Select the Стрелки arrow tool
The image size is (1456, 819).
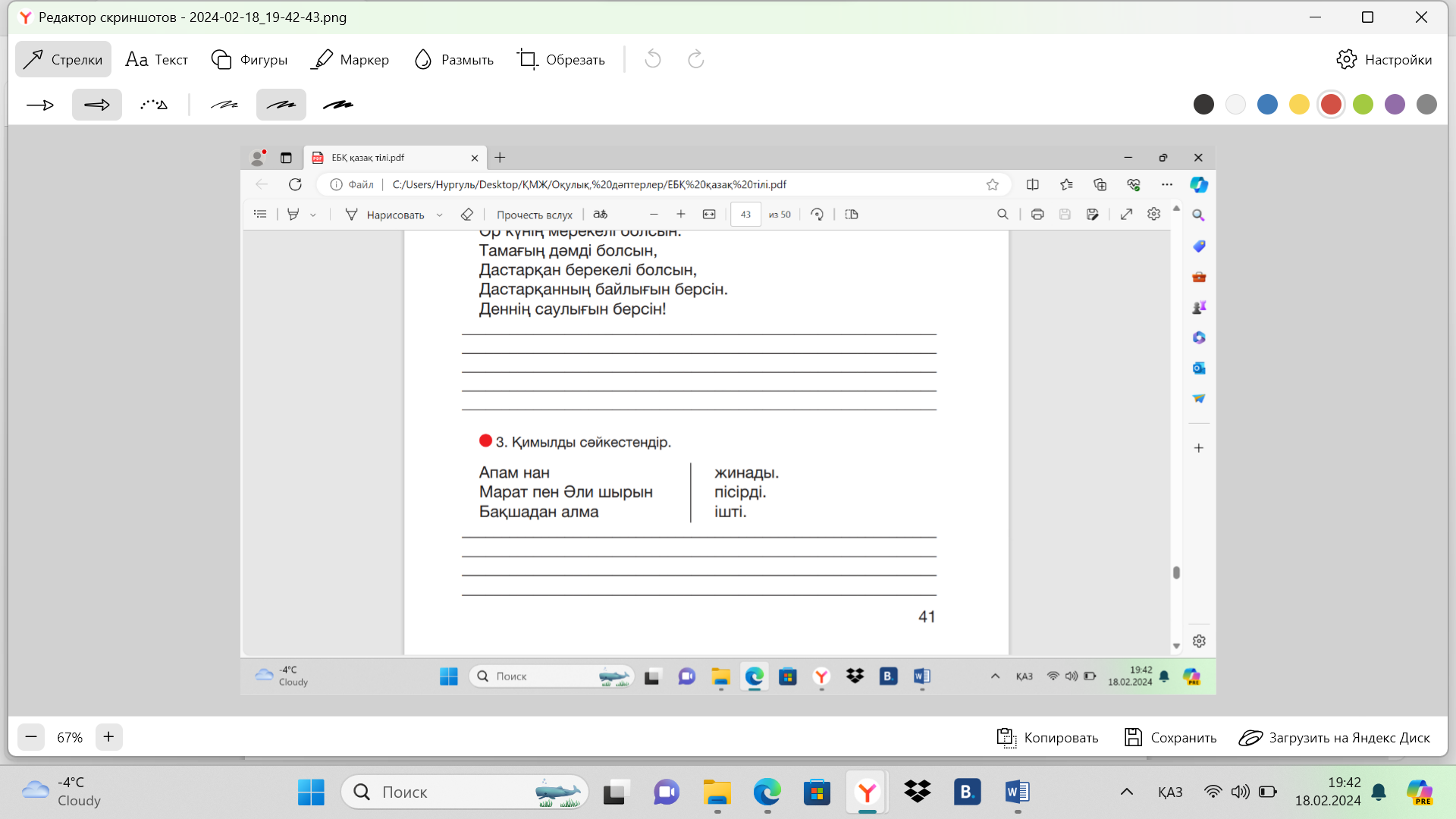pyautogui.click(x=63, y=59)
